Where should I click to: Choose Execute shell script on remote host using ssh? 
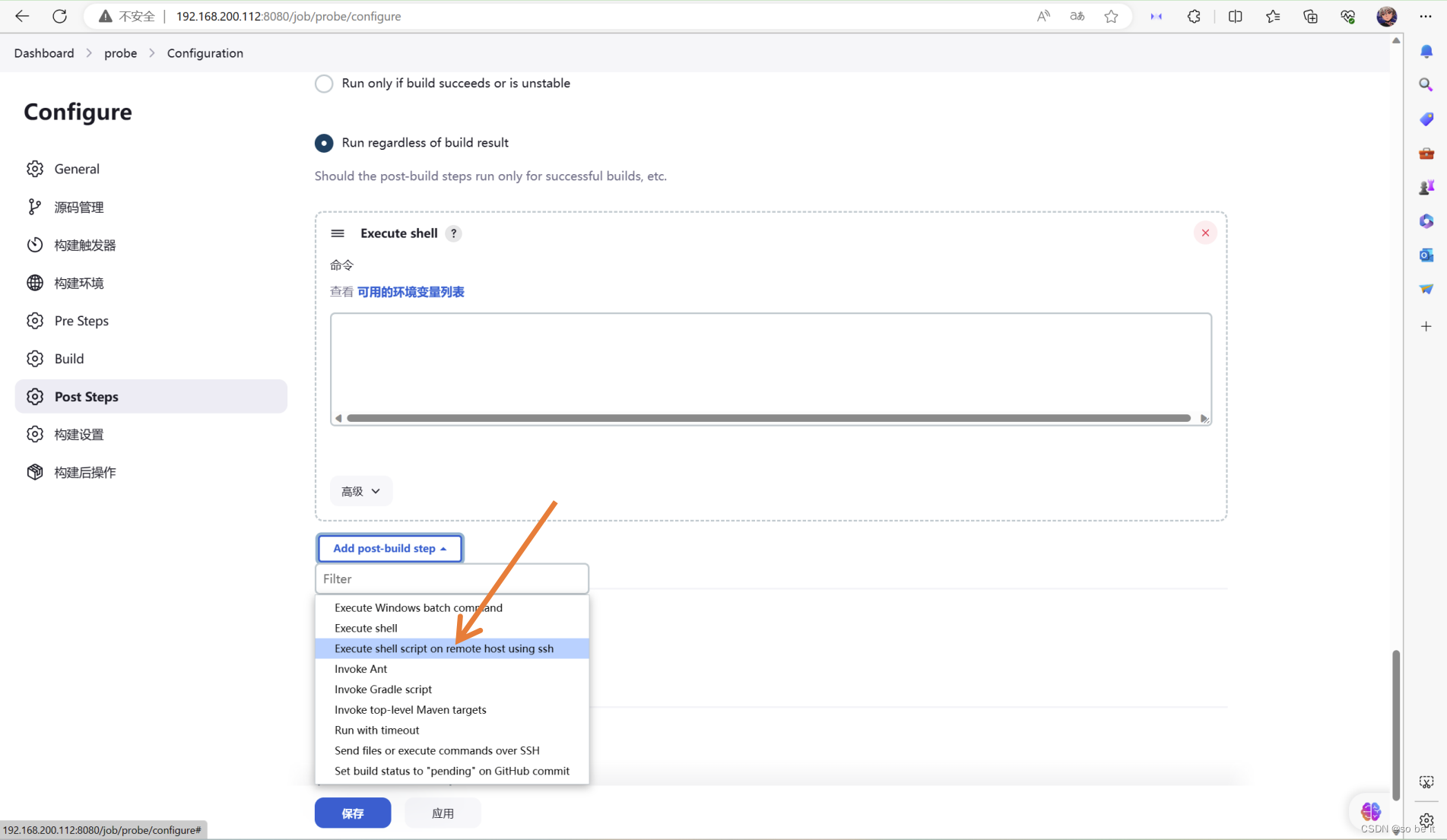(x=452, y=648)
